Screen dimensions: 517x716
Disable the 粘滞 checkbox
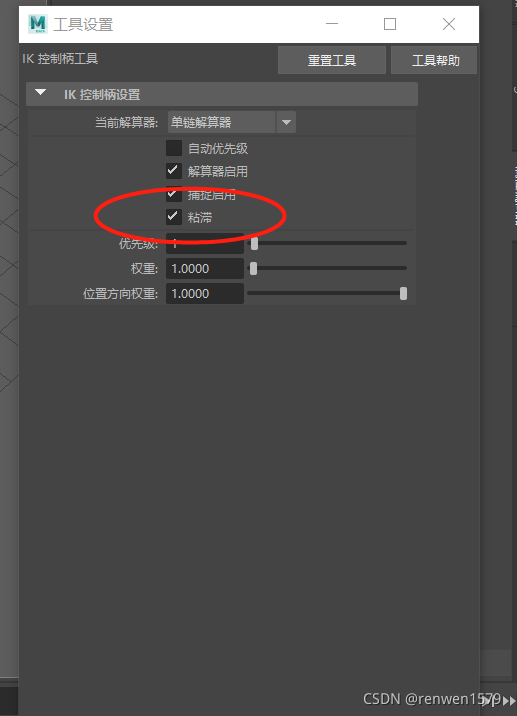(174, 216)
